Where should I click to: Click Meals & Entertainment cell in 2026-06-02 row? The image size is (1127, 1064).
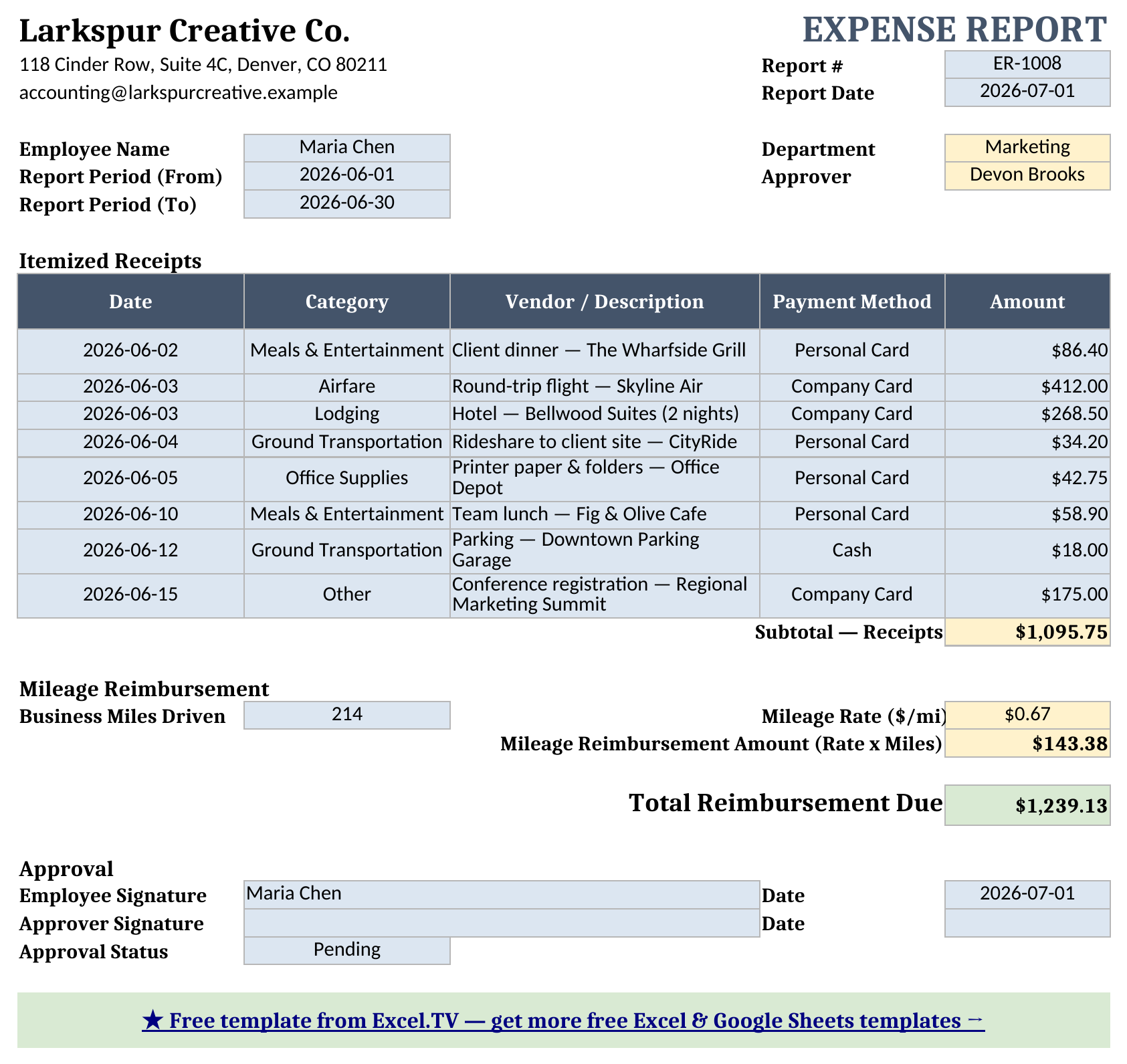[347, 350]
